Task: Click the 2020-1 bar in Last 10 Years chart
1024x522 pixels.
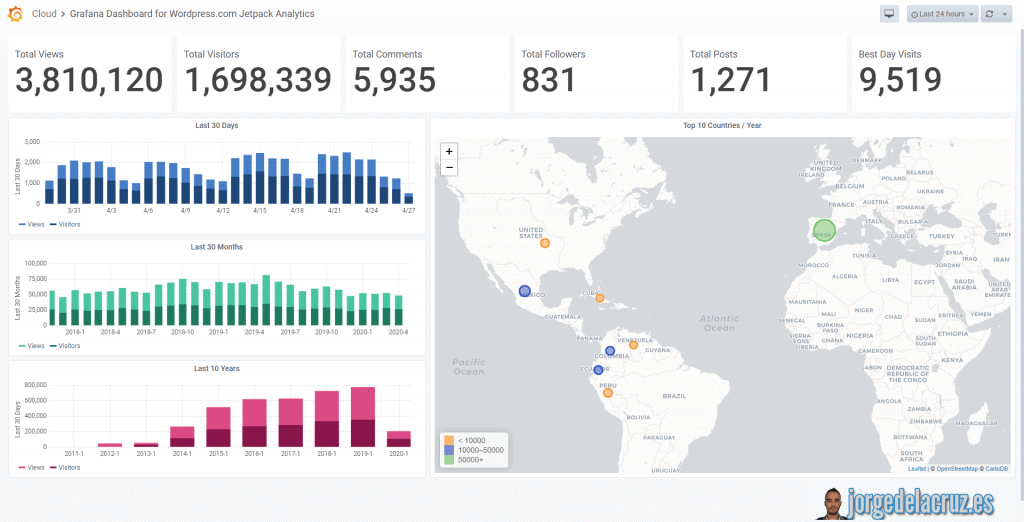Action: click(398, 439)
